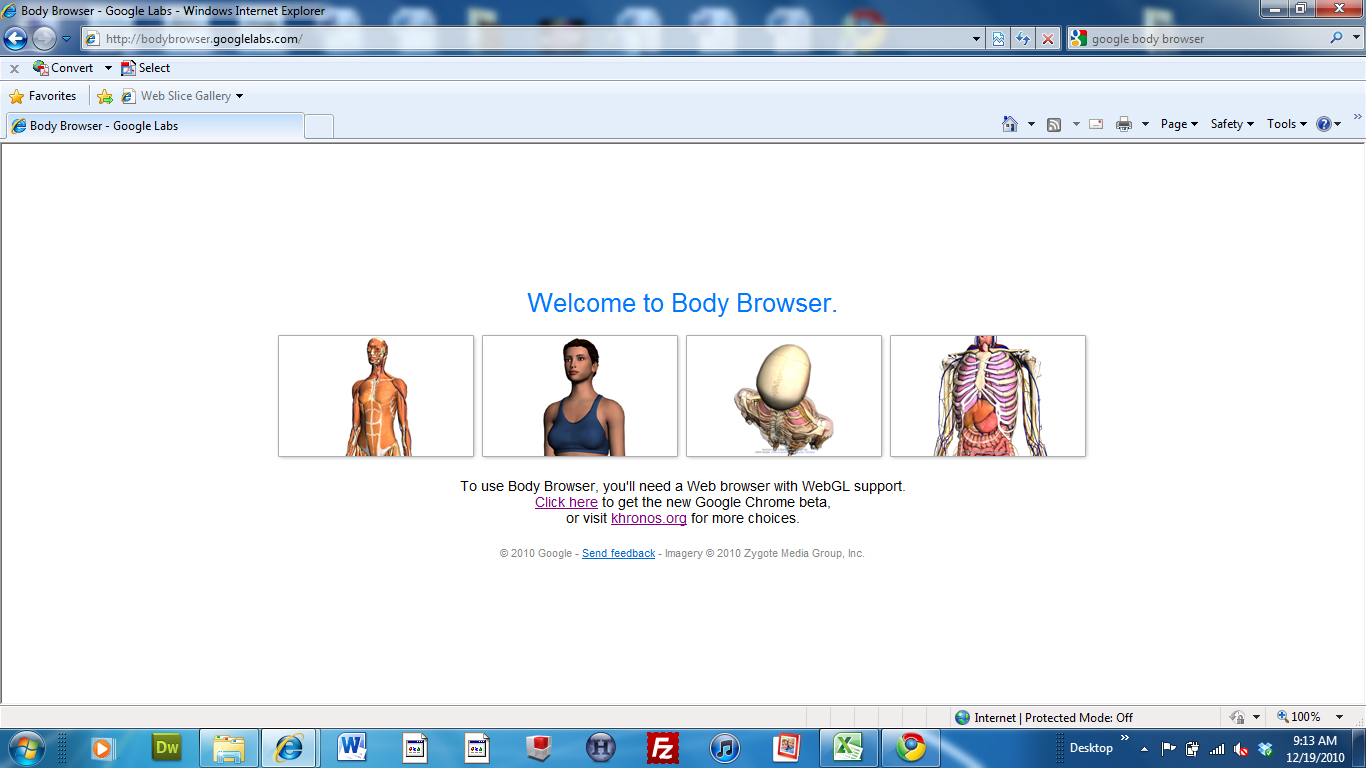Screen dimensions: 1366x768
Task: Click the Send feedback link
Action: [619, 553]
